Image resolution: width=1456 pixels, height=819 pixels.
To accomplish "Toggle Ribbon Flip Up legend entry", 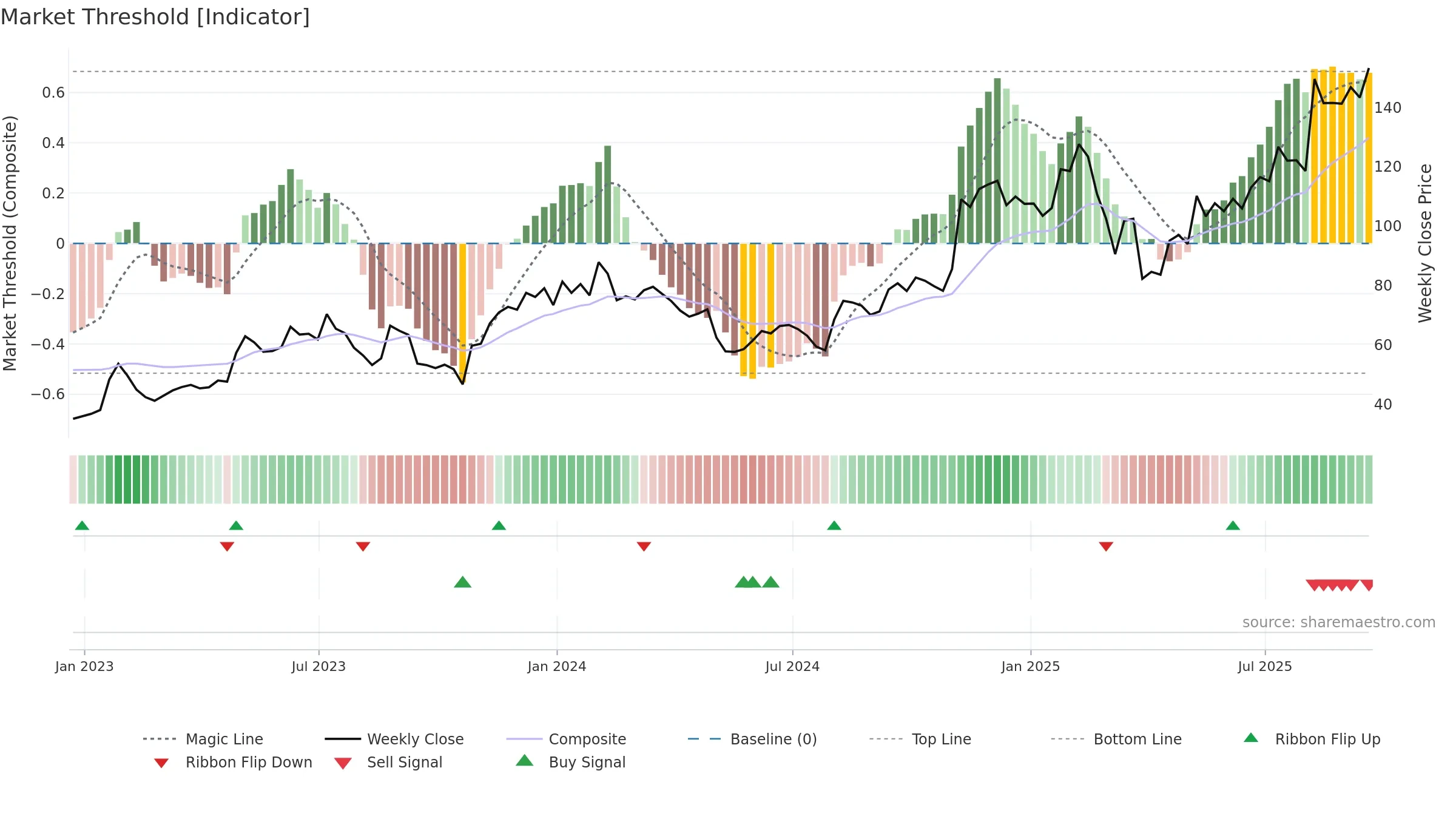I will [x=1312, y=739].
